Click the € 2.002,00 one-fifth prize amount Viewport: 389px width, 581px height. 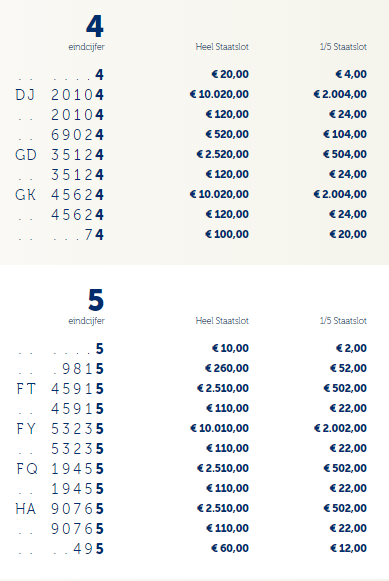click(x=340, y=429)
